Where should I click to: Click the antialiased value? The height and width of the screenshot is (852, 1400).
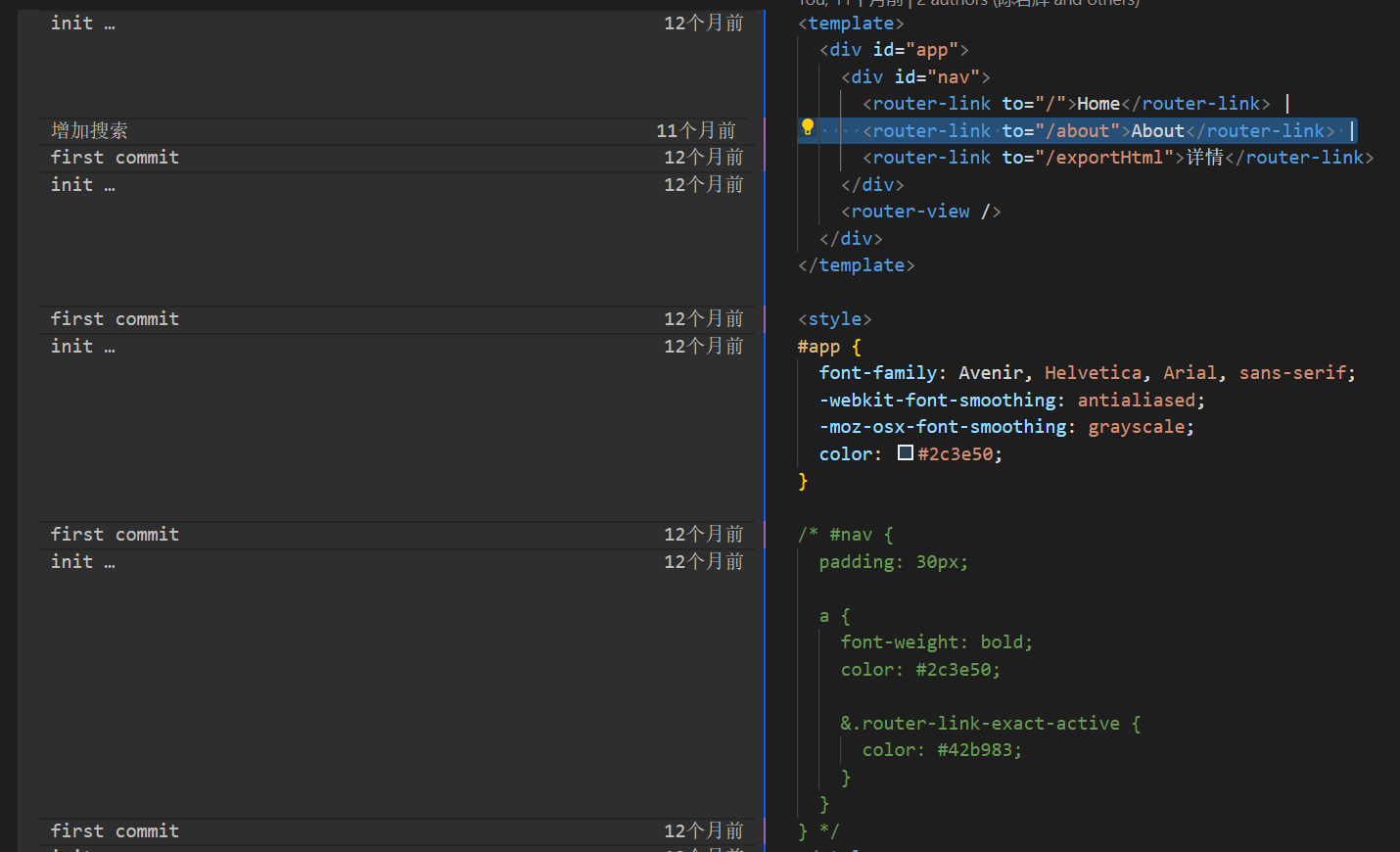tap(1137, 401)
